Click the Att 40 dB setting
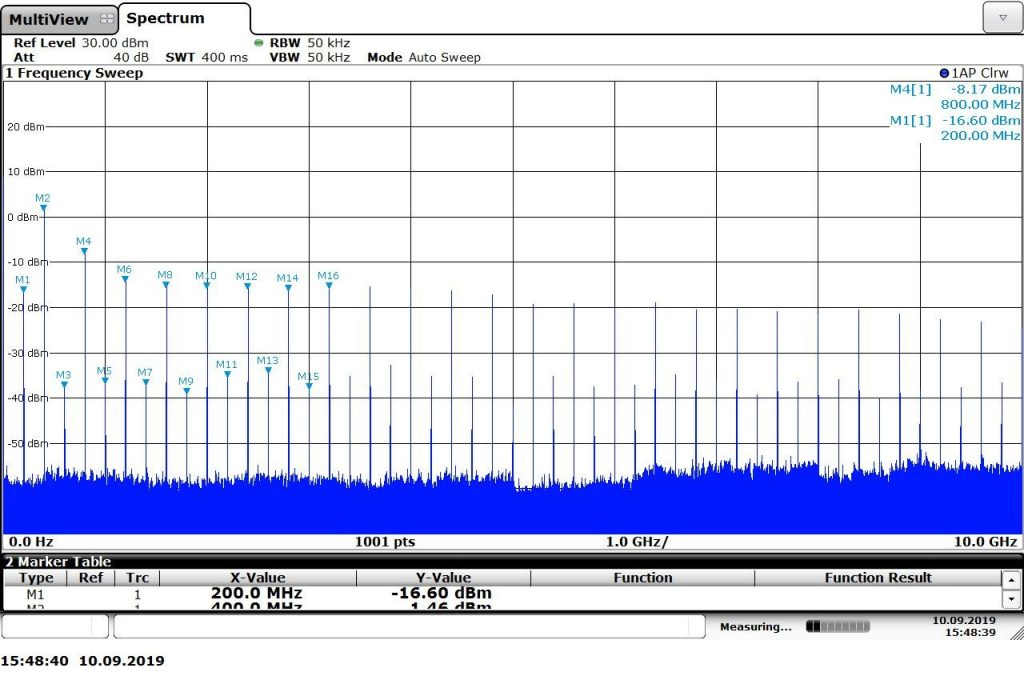 coord(81,57)
